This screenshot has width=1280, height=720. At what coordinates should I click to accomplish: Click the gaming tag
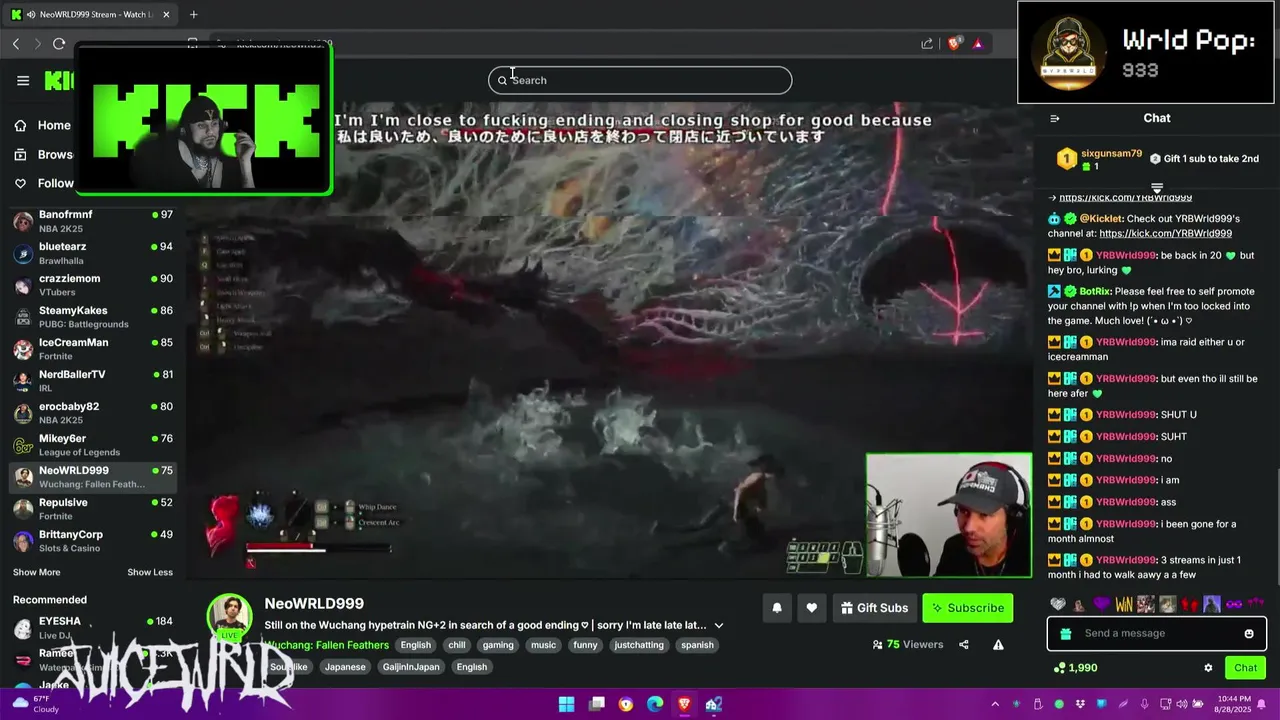coord(498,645)
